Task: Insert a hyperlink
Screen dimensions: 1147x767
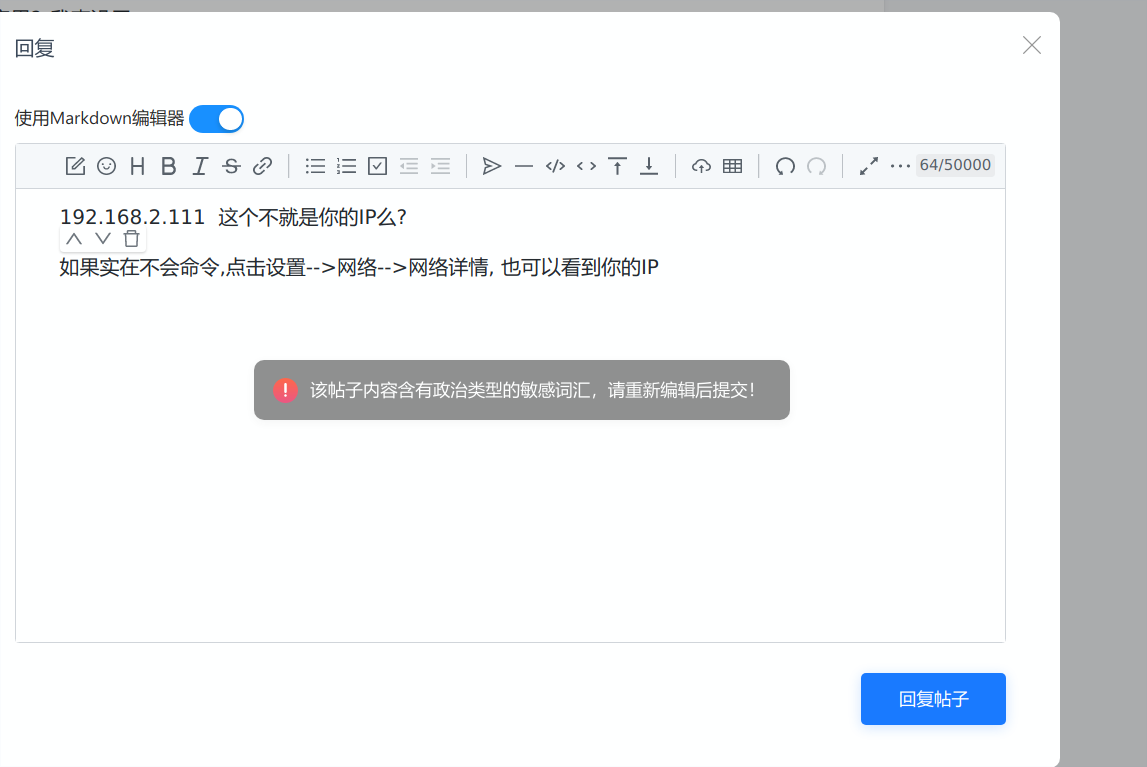Action: pyautogui.click(x=263, y=167)
